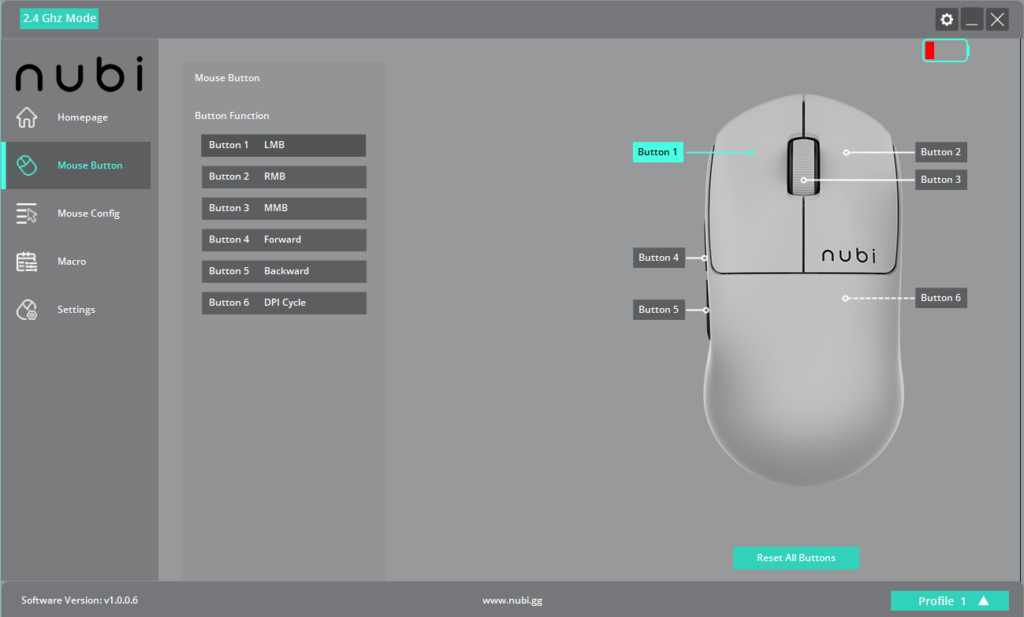Image resolution: width=1024 pixels, height=617 pixels.
Task: Open Button 4 Forward function row
Action: coord(283,240)
